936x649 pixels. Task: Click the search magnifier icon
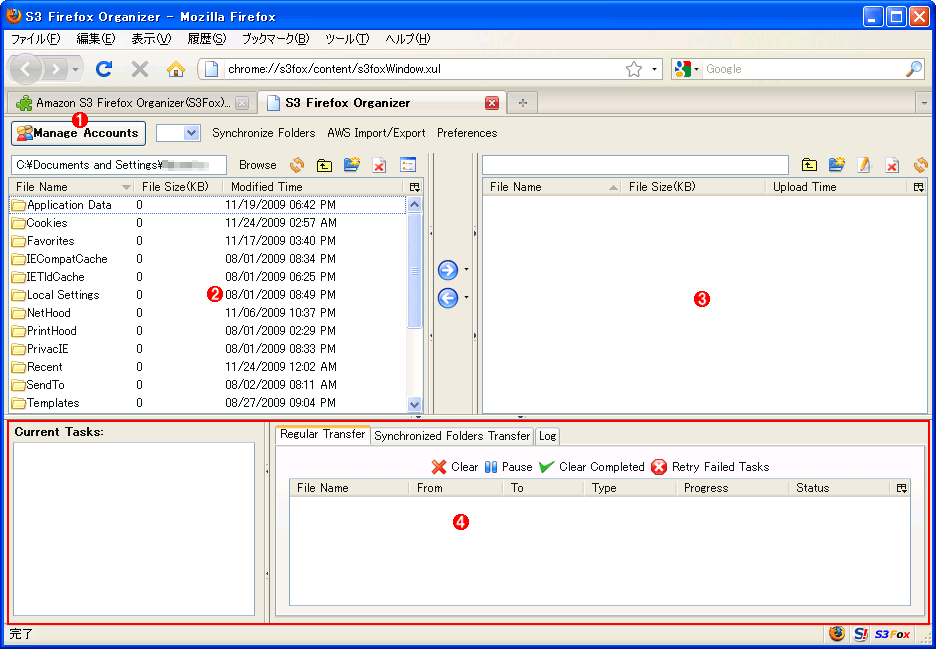pos(914,69)
